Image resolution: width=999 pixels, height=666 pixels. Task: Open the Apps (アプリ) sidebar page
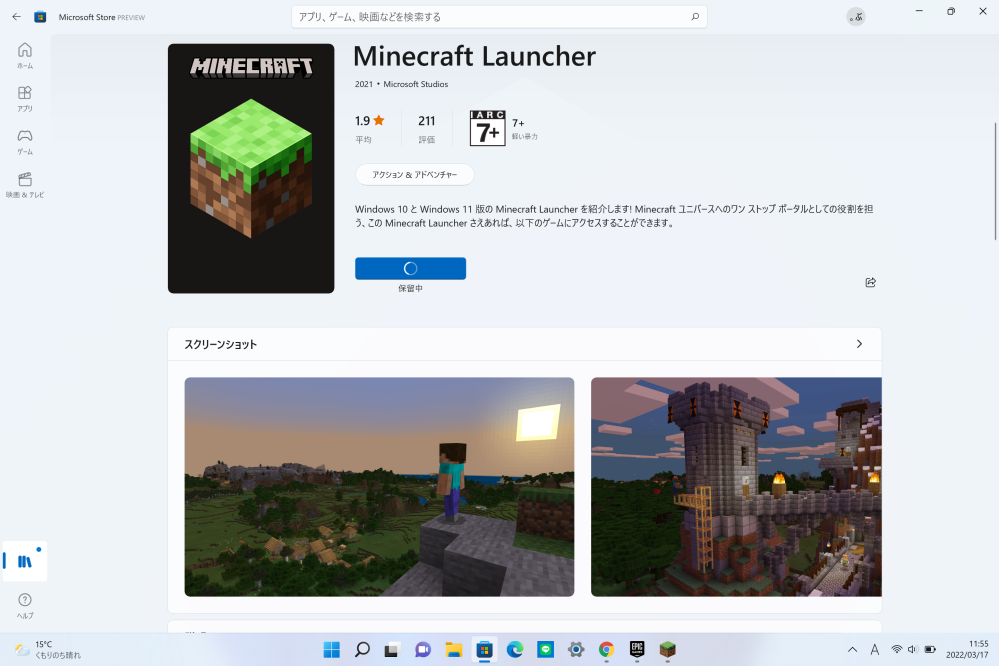point(25,99)
